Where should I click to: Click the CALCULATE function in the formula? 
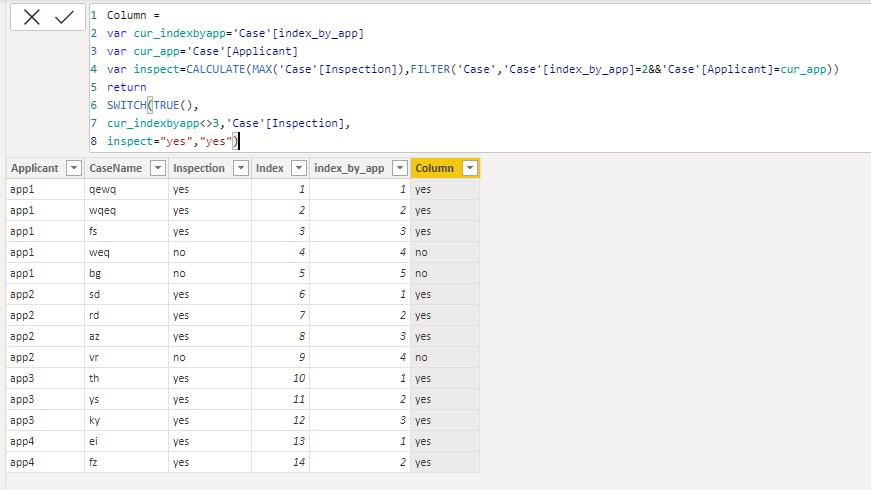216,69
